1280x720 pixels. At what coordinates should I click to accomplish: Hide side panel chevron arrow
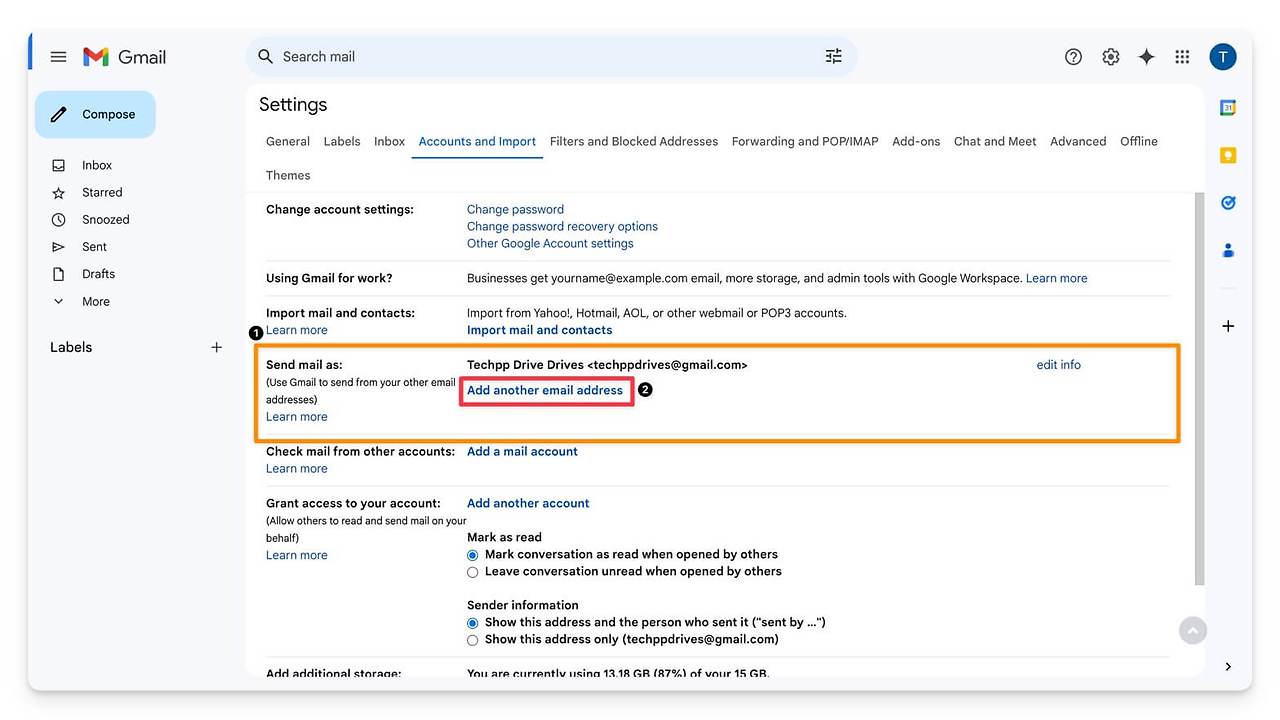(x=1228, y=667)
